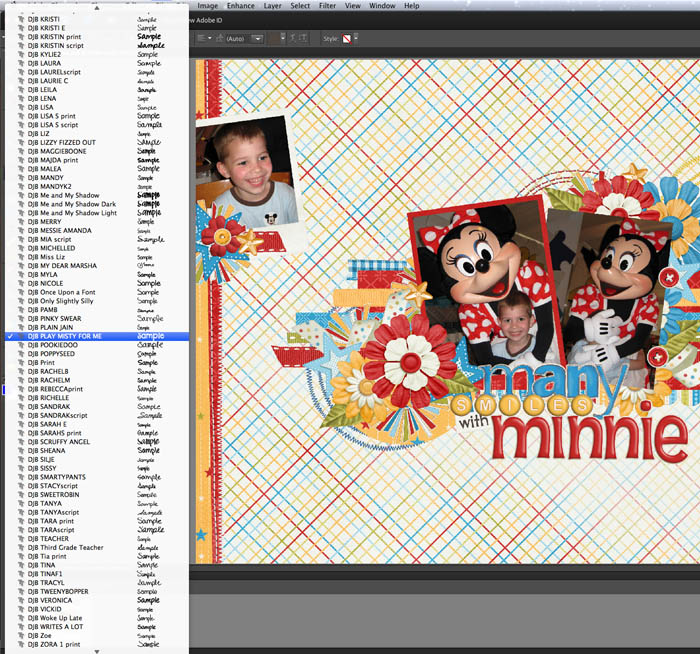
Task: Select the DJB Once Upon a Font entry
Action: [x=97, y=292]
